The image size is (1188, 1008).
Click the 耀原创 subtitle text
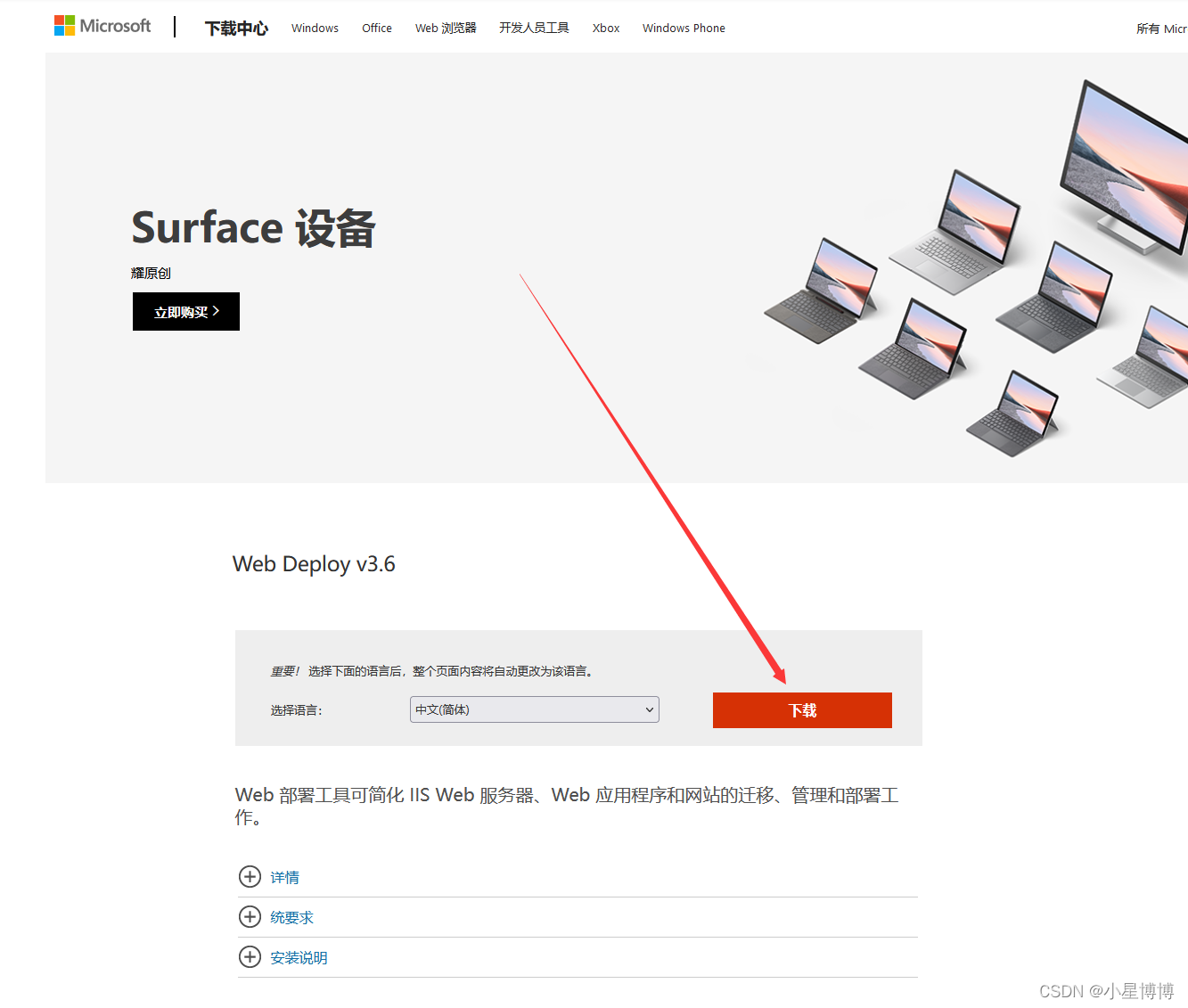point(151,274)
